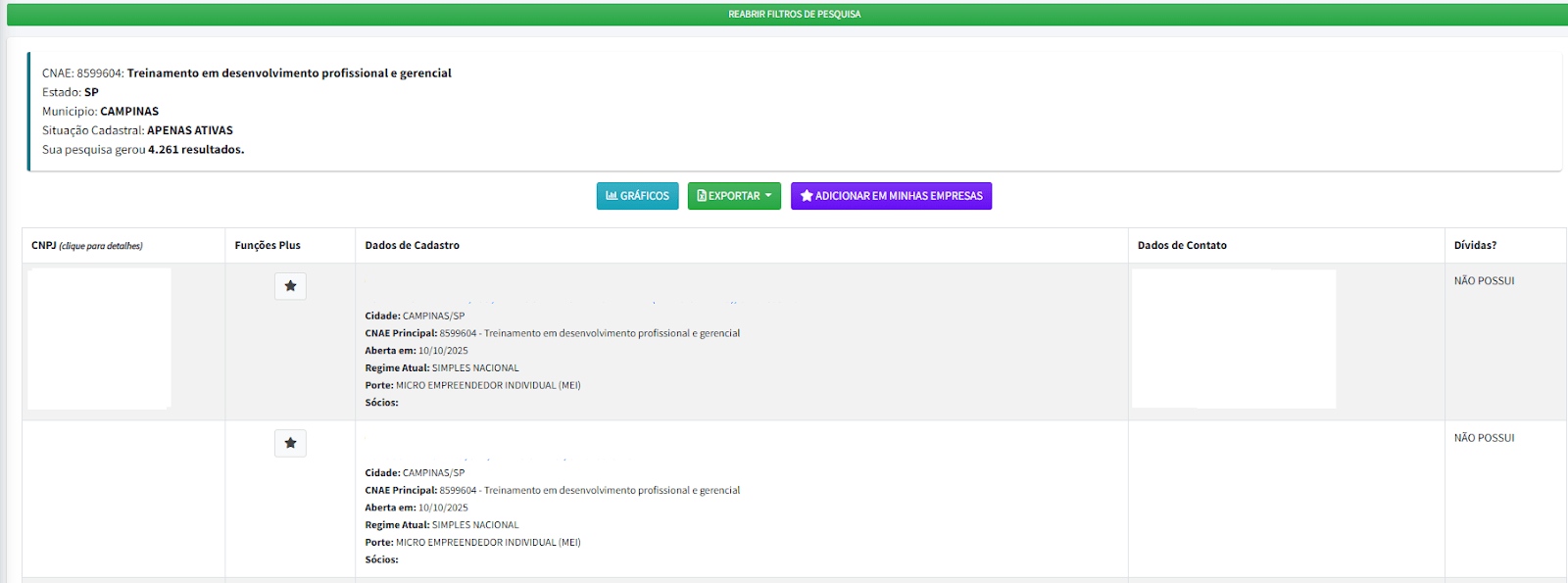The image size is (1568, 583).
Task: Open the Exportar dropdown menu
Action: pyautogui.click(x=733, y=196)
